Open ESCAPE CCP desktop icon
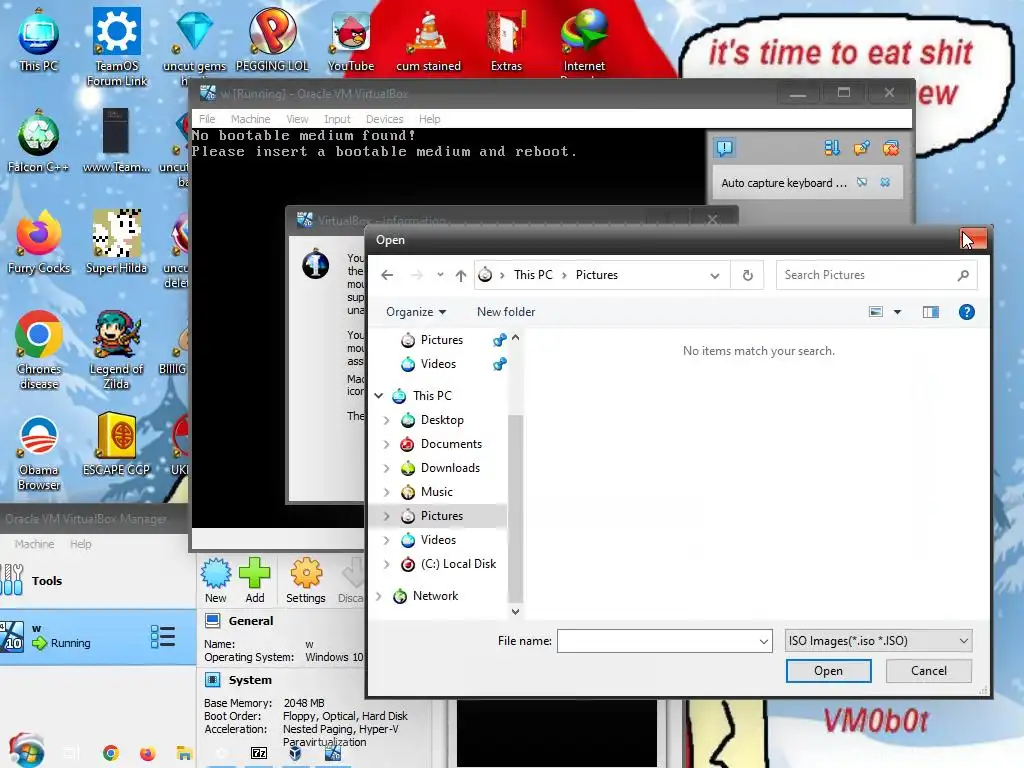This screenshot has width=1024, height=768. (x=116, y=445)
